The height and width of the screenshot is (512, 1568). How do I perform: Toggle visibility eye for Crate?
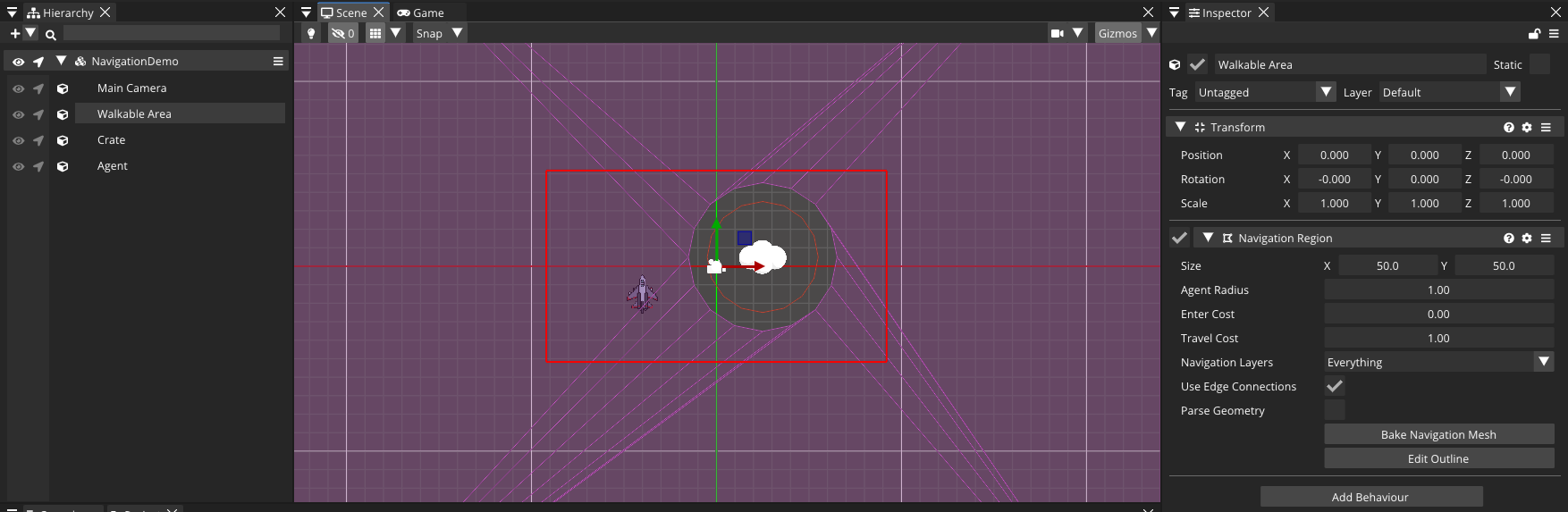click(18, 140)
